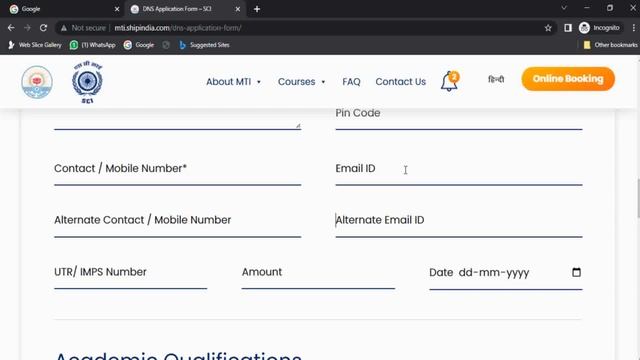This screenshot has height=360, width=640.
Task: Switch the site language to Hindi
Action: [x=496, y=80]
